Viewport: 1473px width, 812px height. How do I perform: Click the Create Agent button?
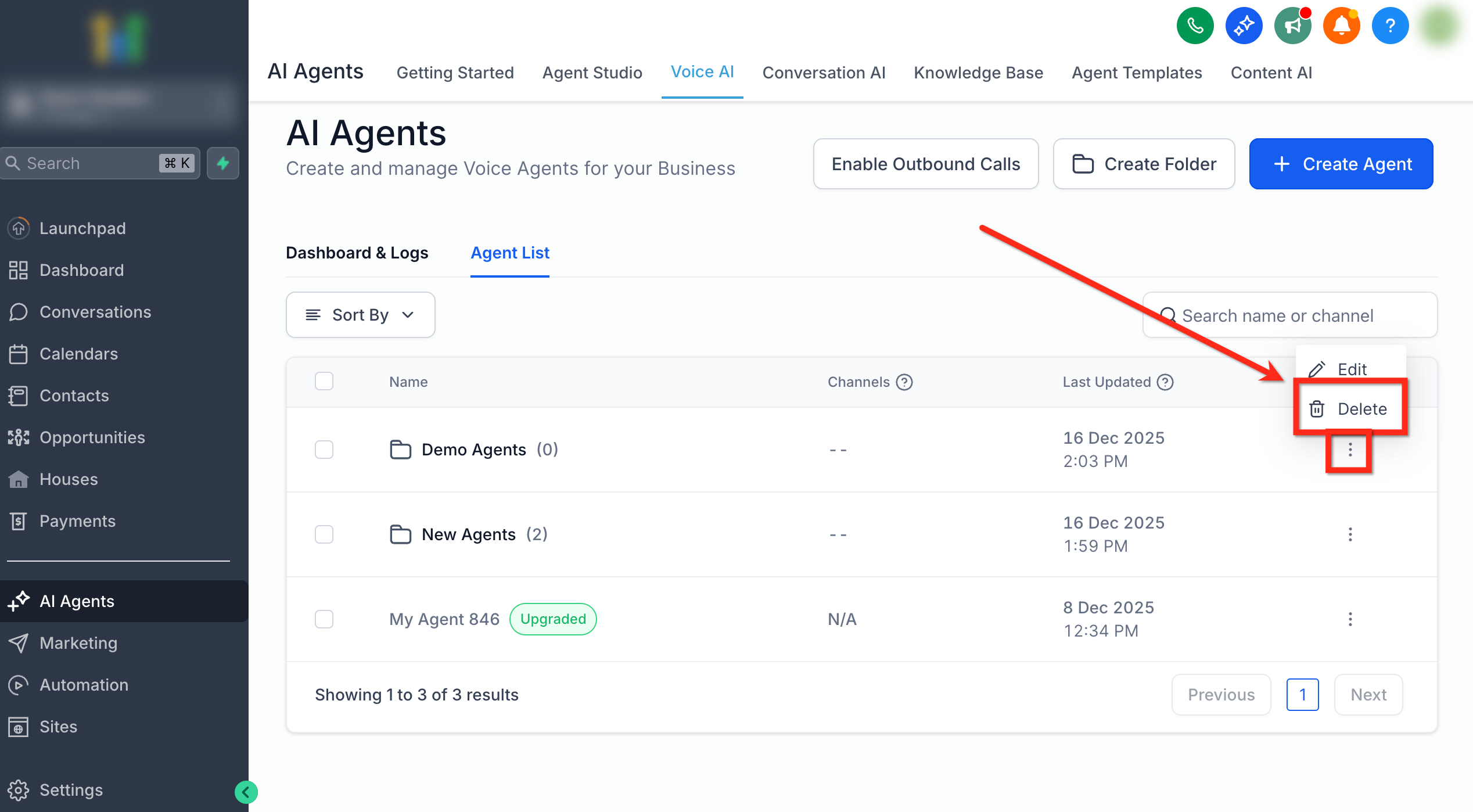pyautogui.click(x=1341, y=164)
